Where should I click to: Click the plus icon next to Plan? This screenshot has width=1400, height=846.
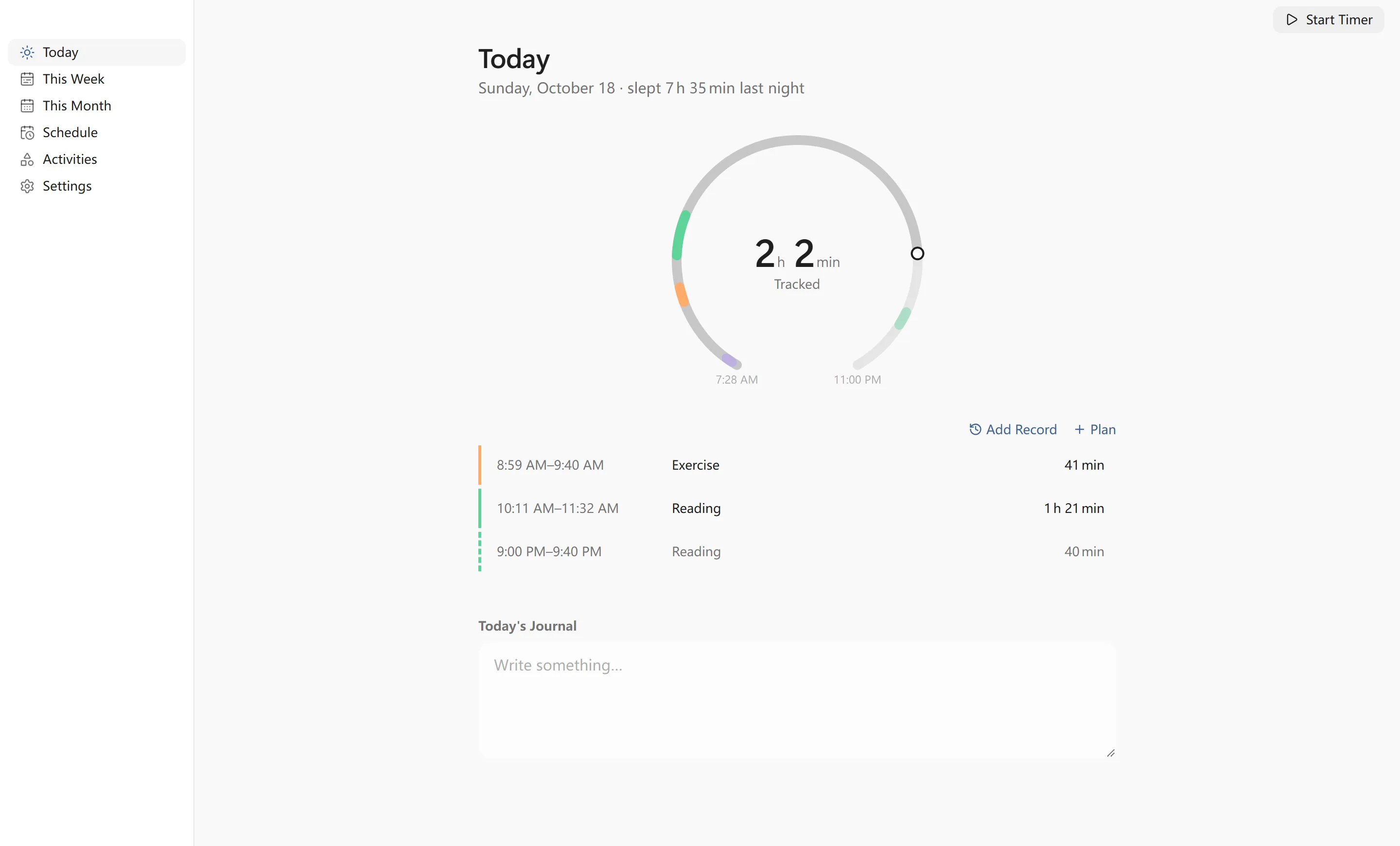pyautogui.click(x=1080, y=429)
